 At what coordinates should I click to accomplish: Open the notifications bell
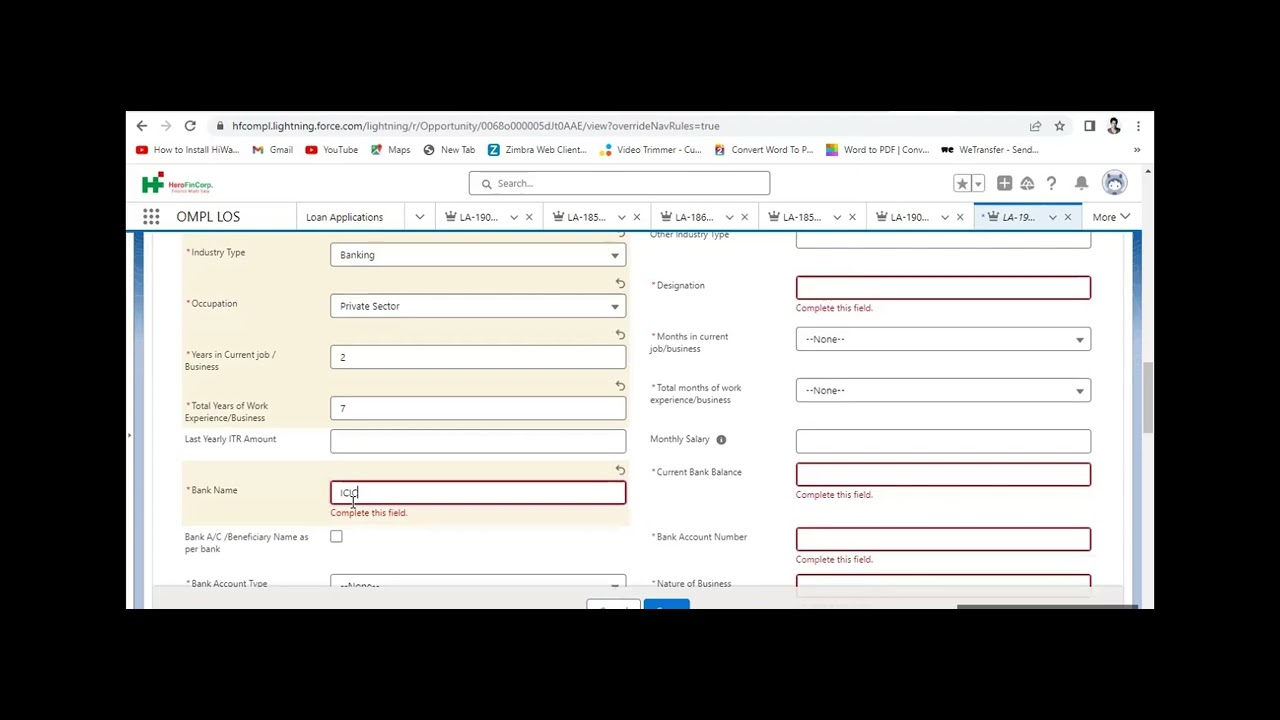coord(1081,184)
